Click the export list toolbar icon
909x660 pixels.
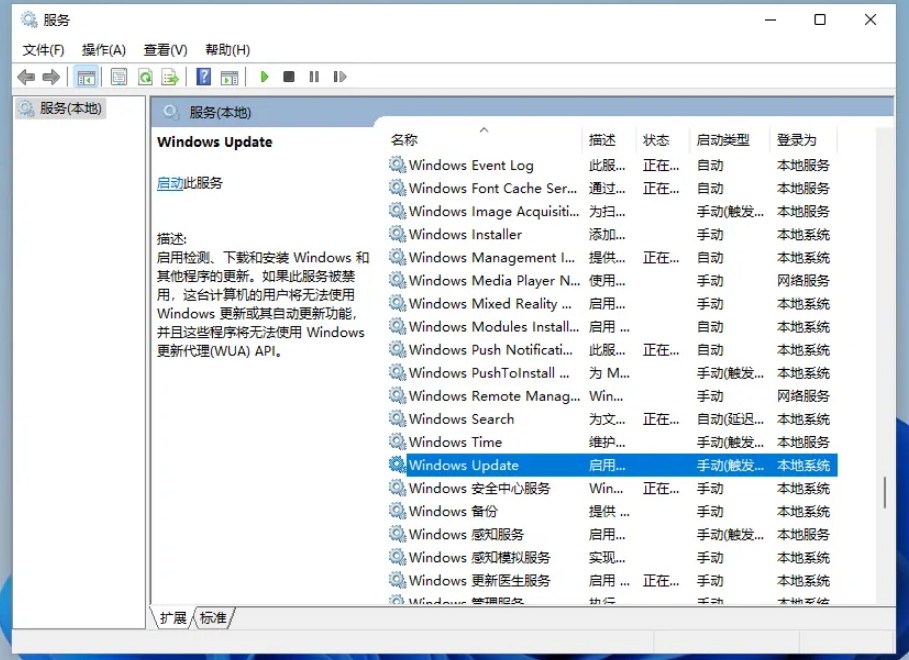click(170, 77)
